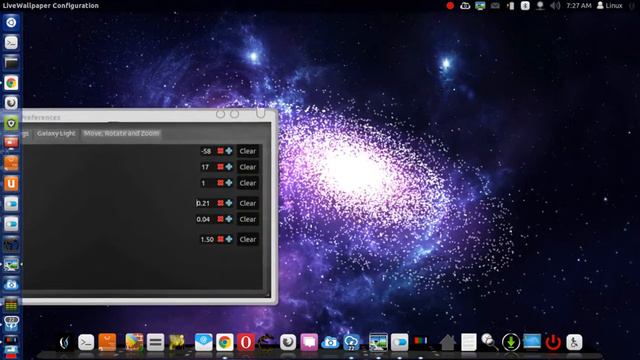Open the grey two-bar icon in dock
The image size is (640, 360).
pos(156,342)
